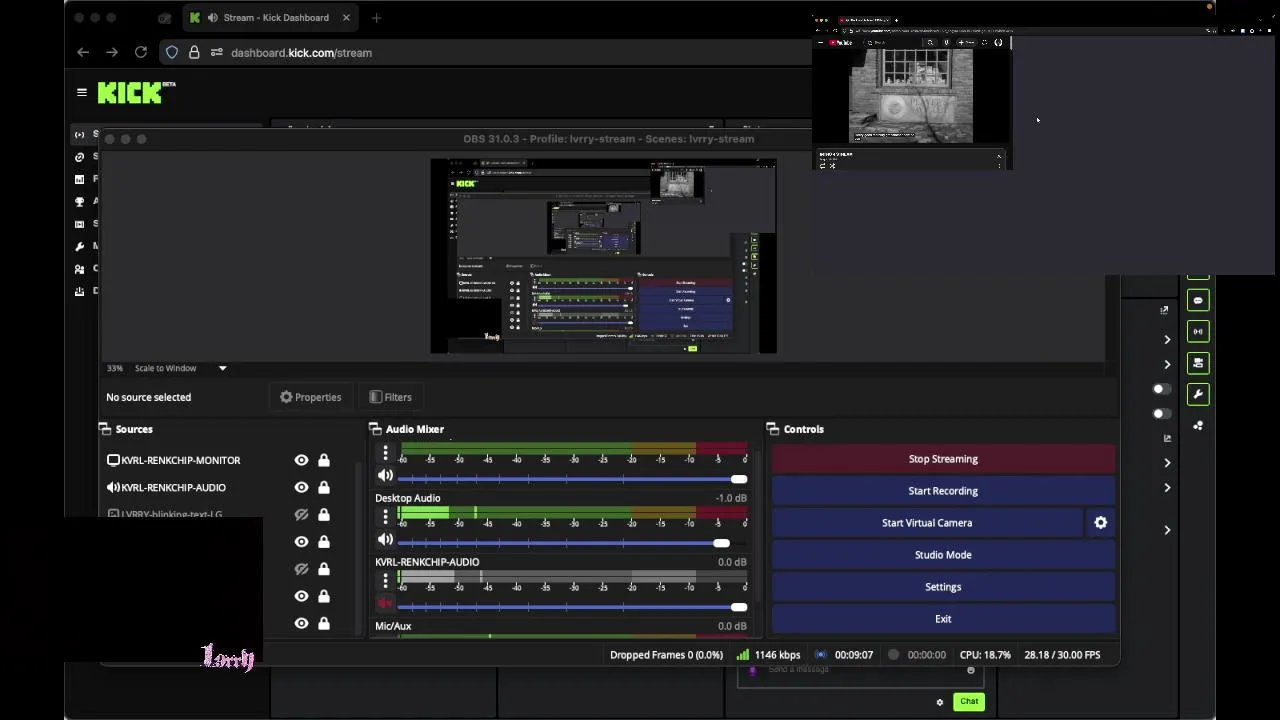
Task: Go forward in the browser
Action: point(112,53)
